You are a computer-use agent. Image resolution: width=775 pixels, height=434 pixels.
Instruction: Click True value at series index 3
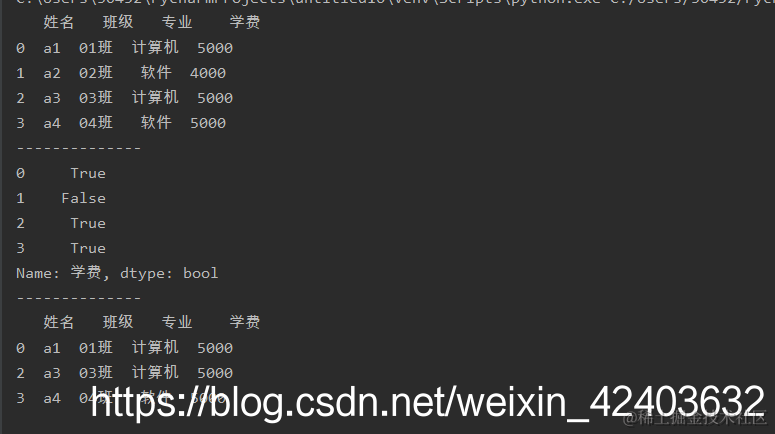[x=88, y=248]
